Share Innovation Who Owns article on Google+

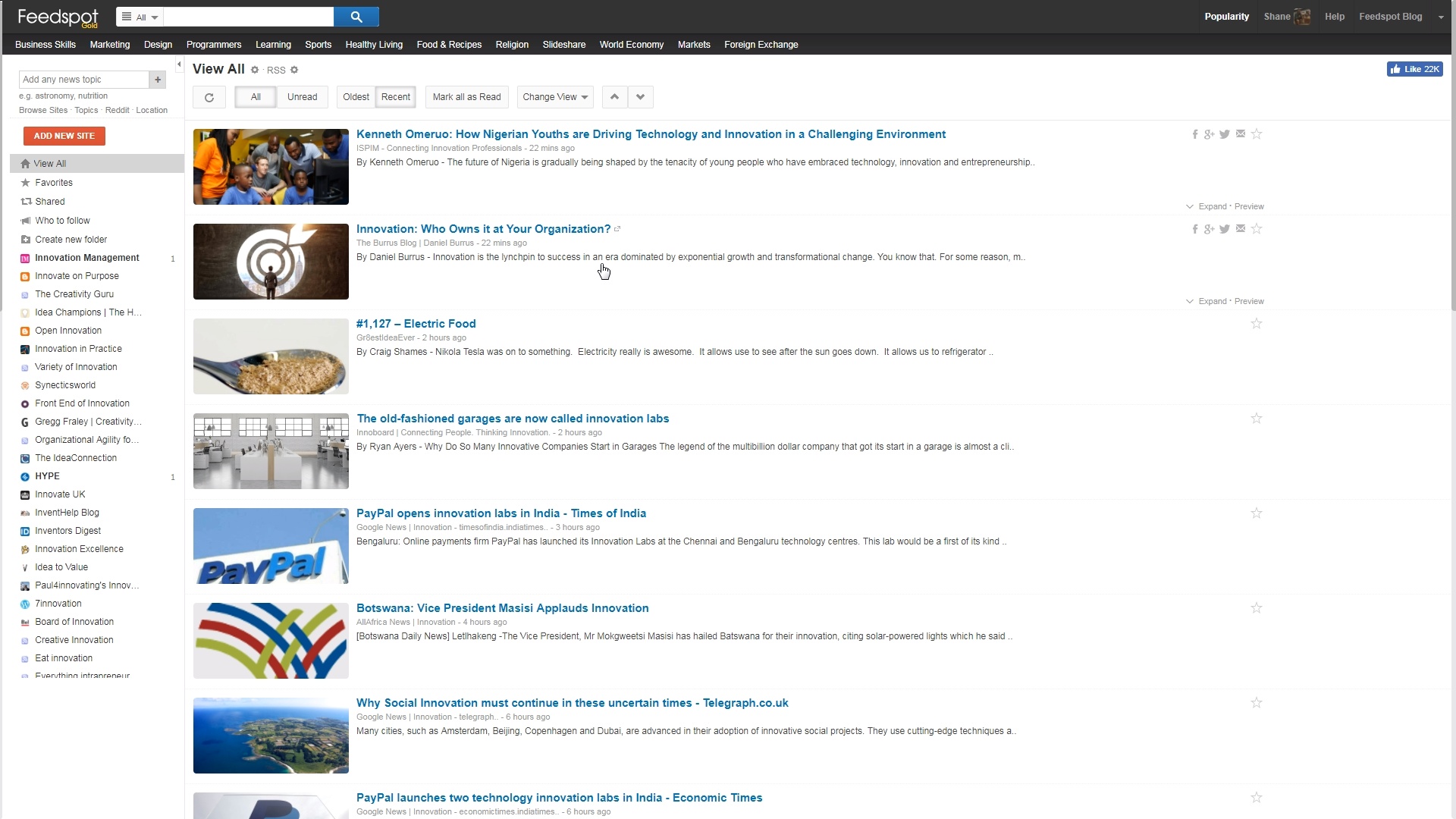(1209, 229)
